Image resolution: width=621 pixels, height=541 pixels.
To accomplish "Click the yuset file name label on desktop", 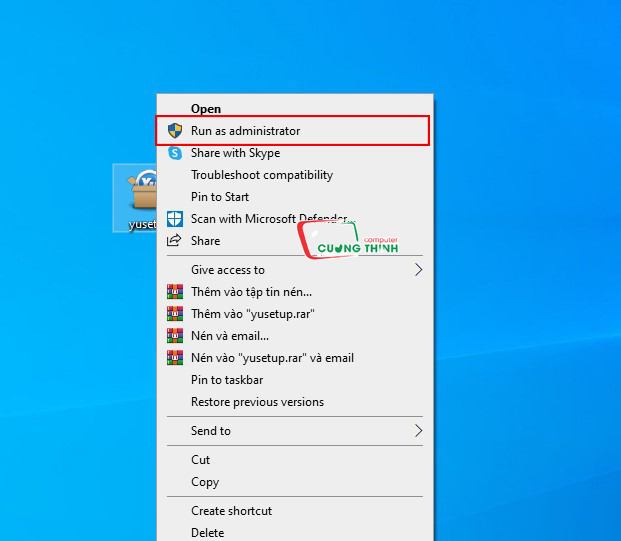I will (142, 224).
